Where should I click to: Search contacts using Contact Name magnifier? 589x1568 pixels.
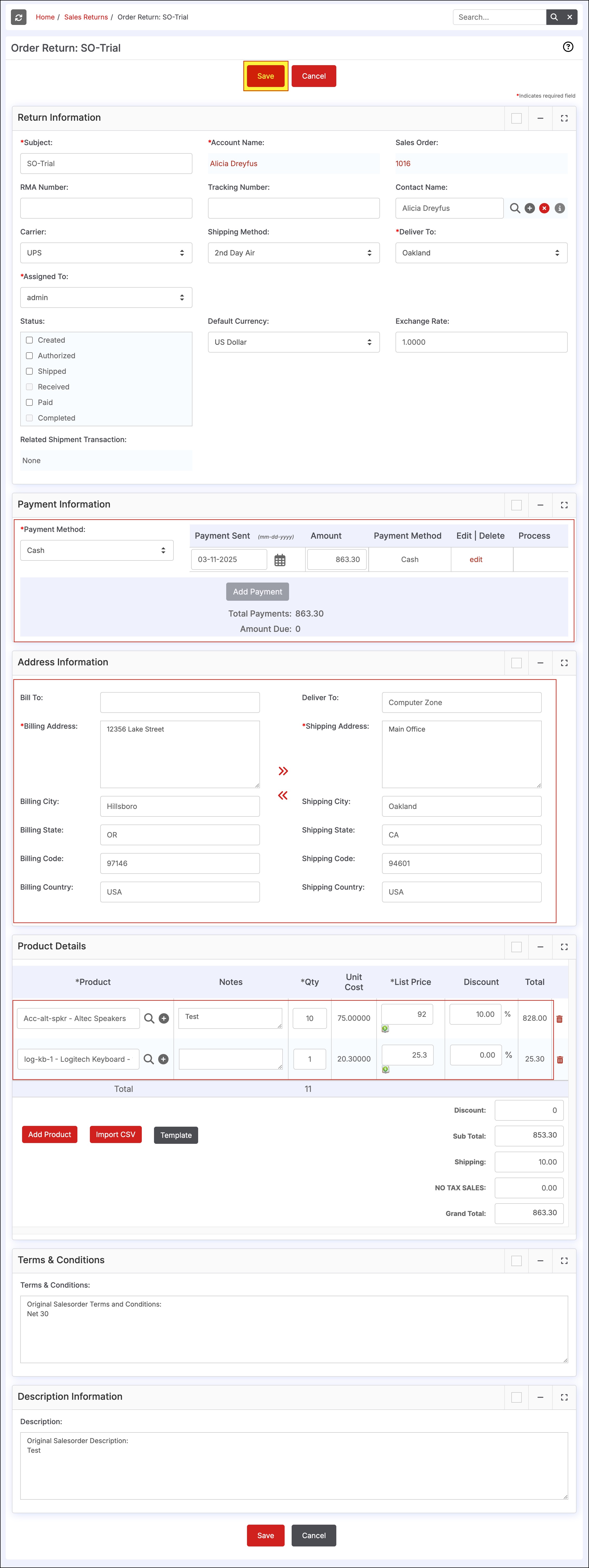pyautogui.click(x=515, y=208)
